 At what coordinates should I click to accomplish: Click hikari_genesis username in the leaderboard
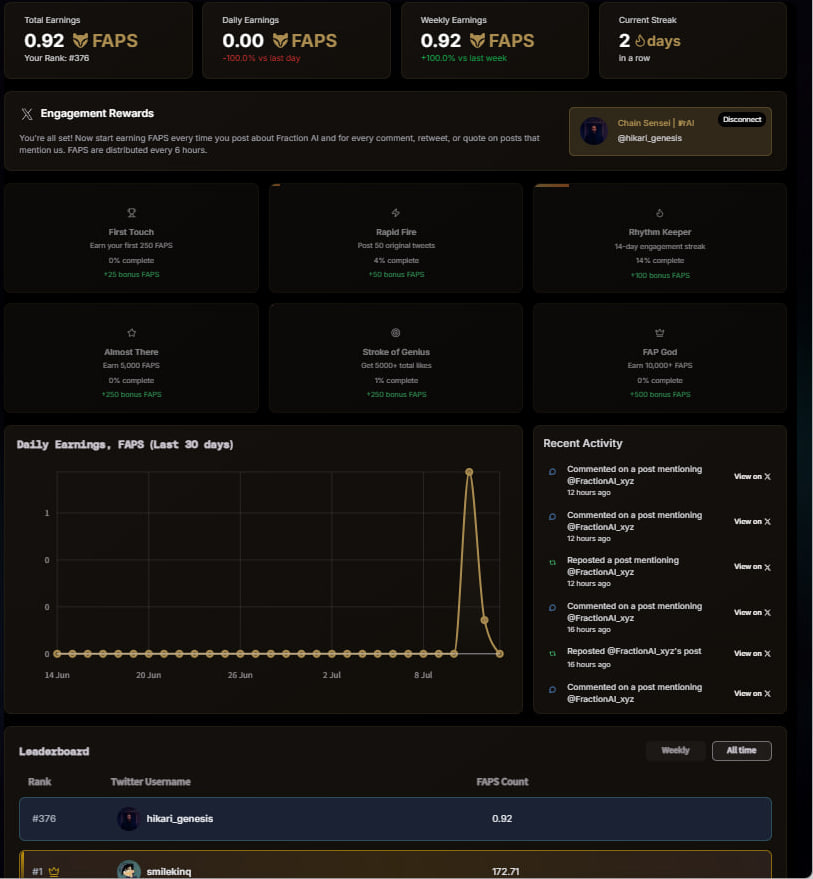pyautogui.click(x=179, y=818)
